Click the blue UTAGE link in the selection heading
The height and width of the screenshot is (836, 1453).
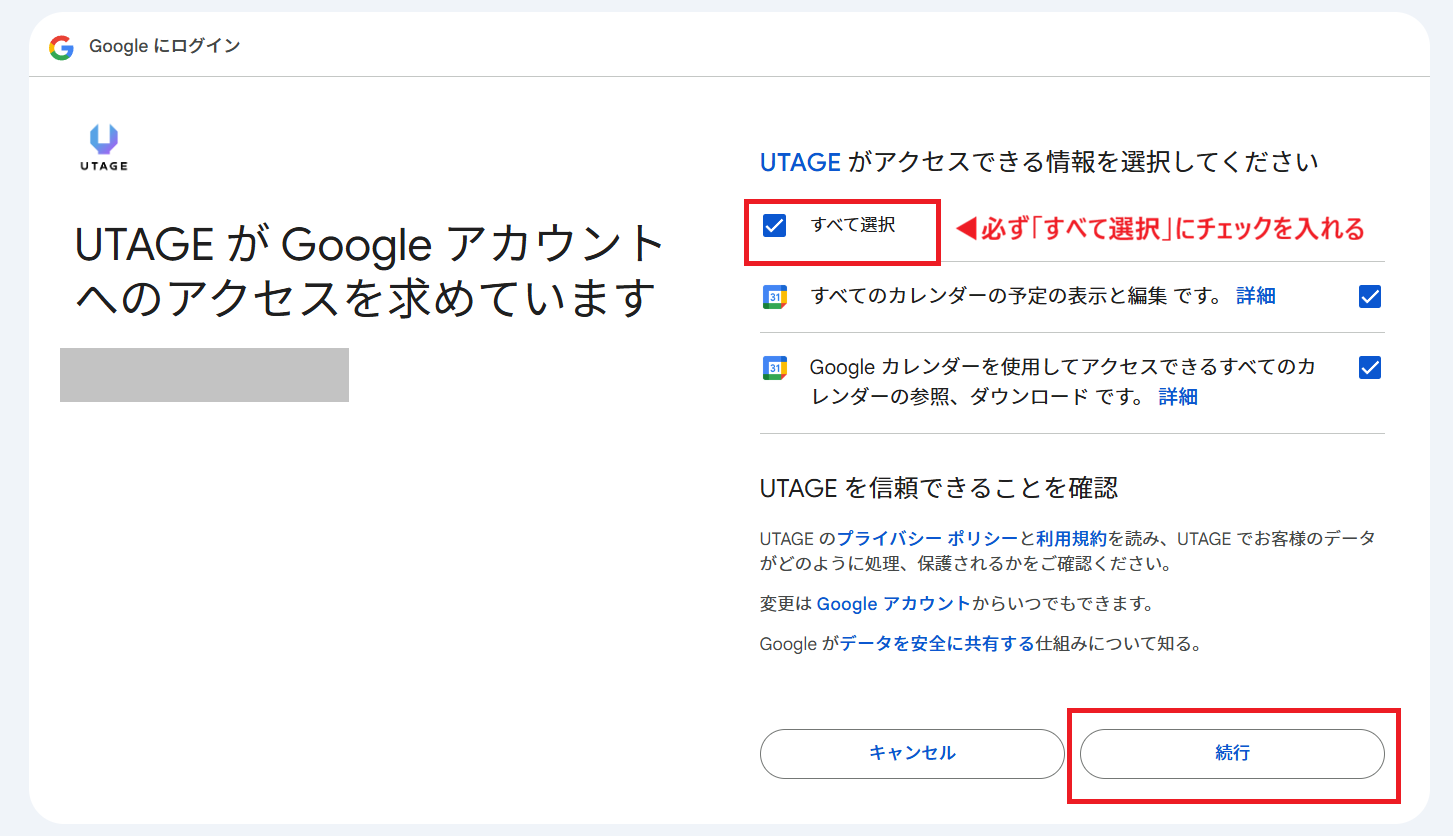[x=800, y=162]
